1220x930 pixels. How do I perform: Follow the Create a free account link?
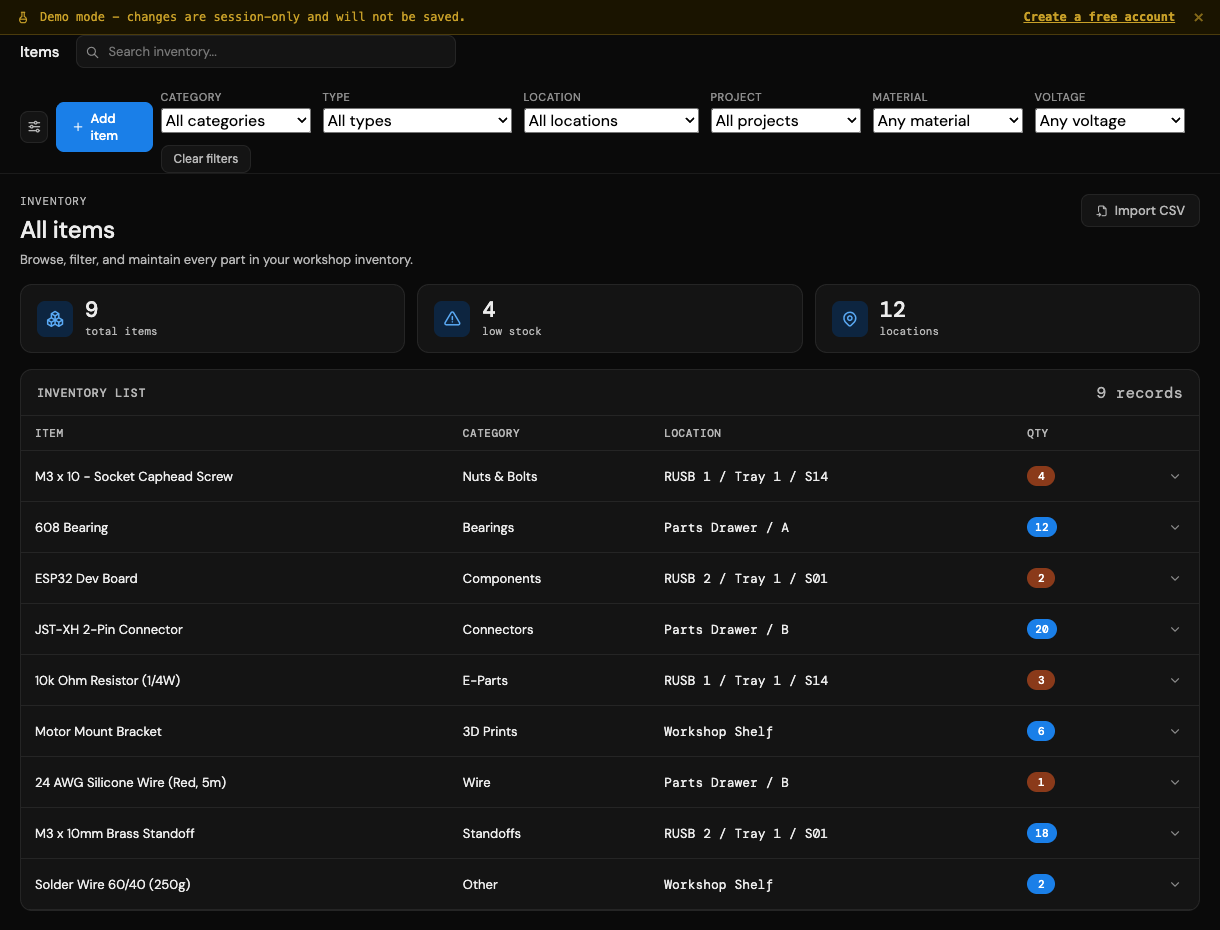pos(1099,17)
